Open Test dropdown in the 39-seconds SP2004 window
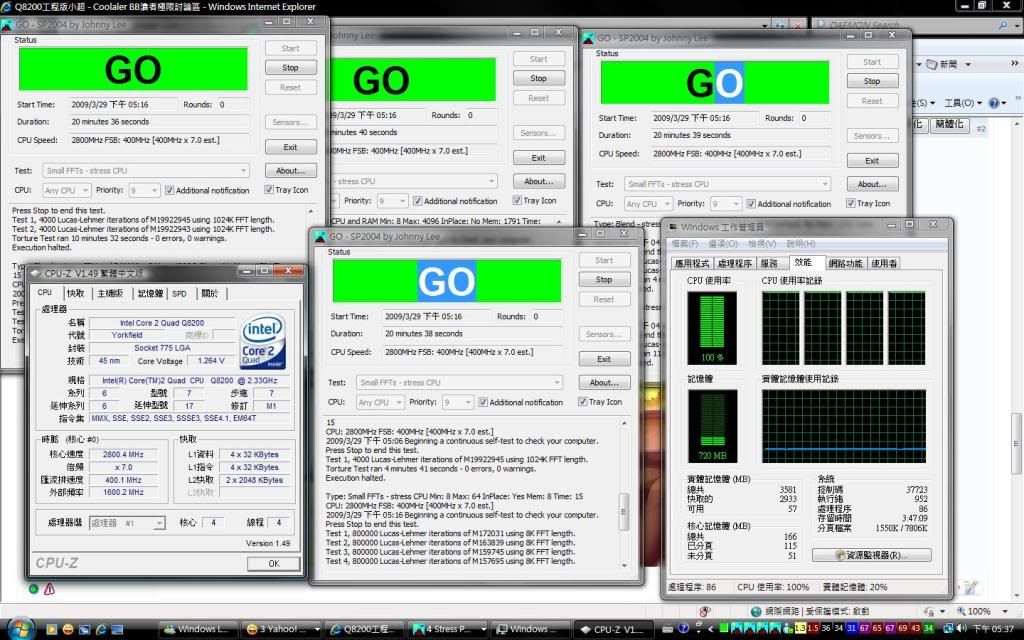 (x=728, y=184)
